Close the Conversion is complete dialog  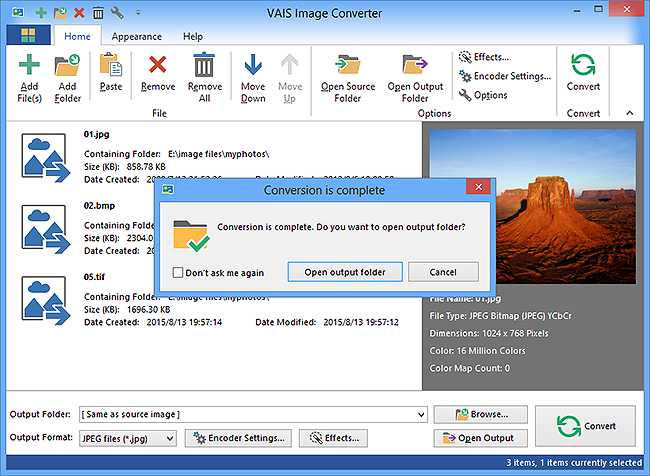478,187
